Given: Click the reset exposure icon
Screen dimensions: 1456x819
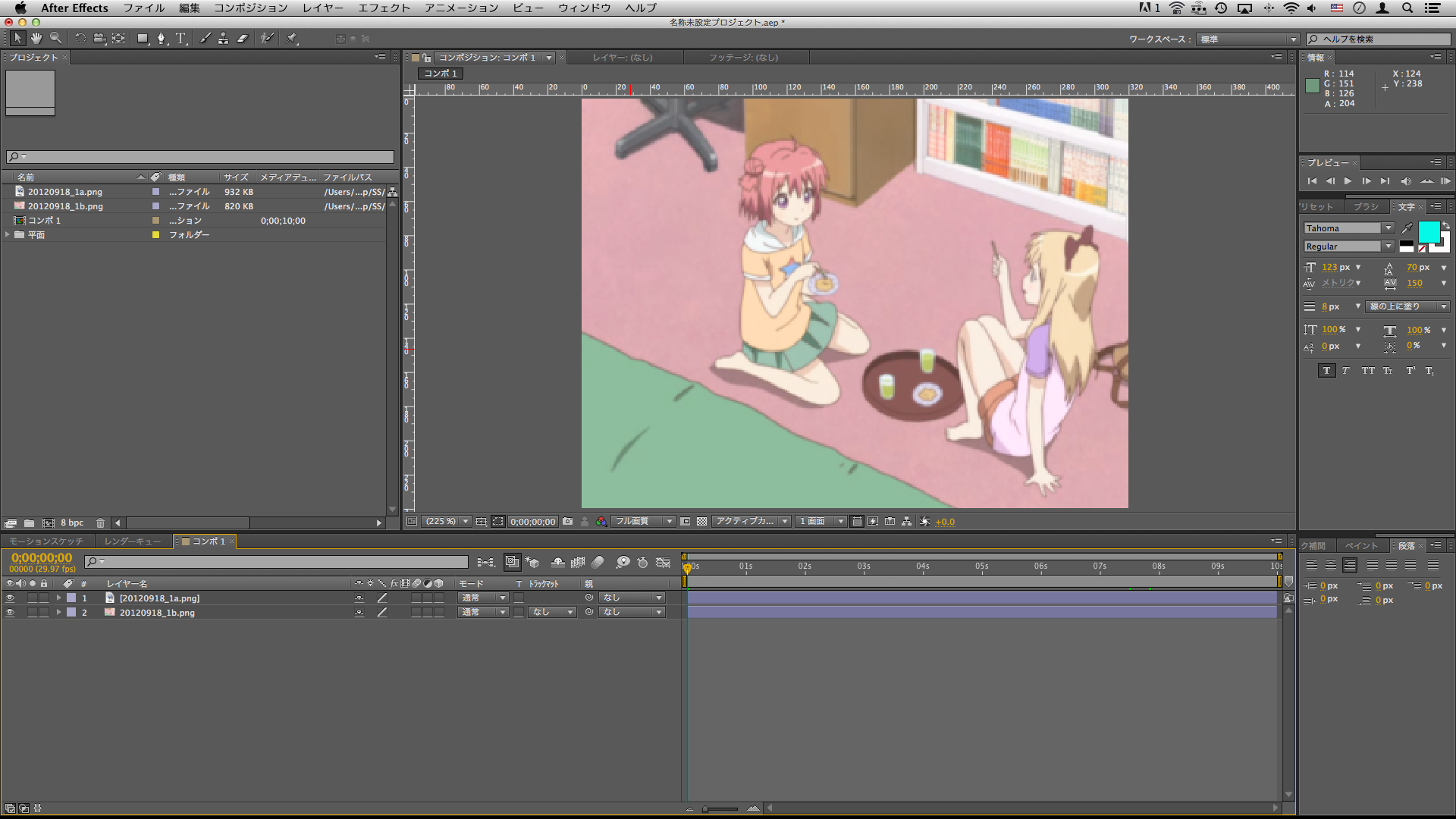Looking at the screenshot, I should 924,522.
